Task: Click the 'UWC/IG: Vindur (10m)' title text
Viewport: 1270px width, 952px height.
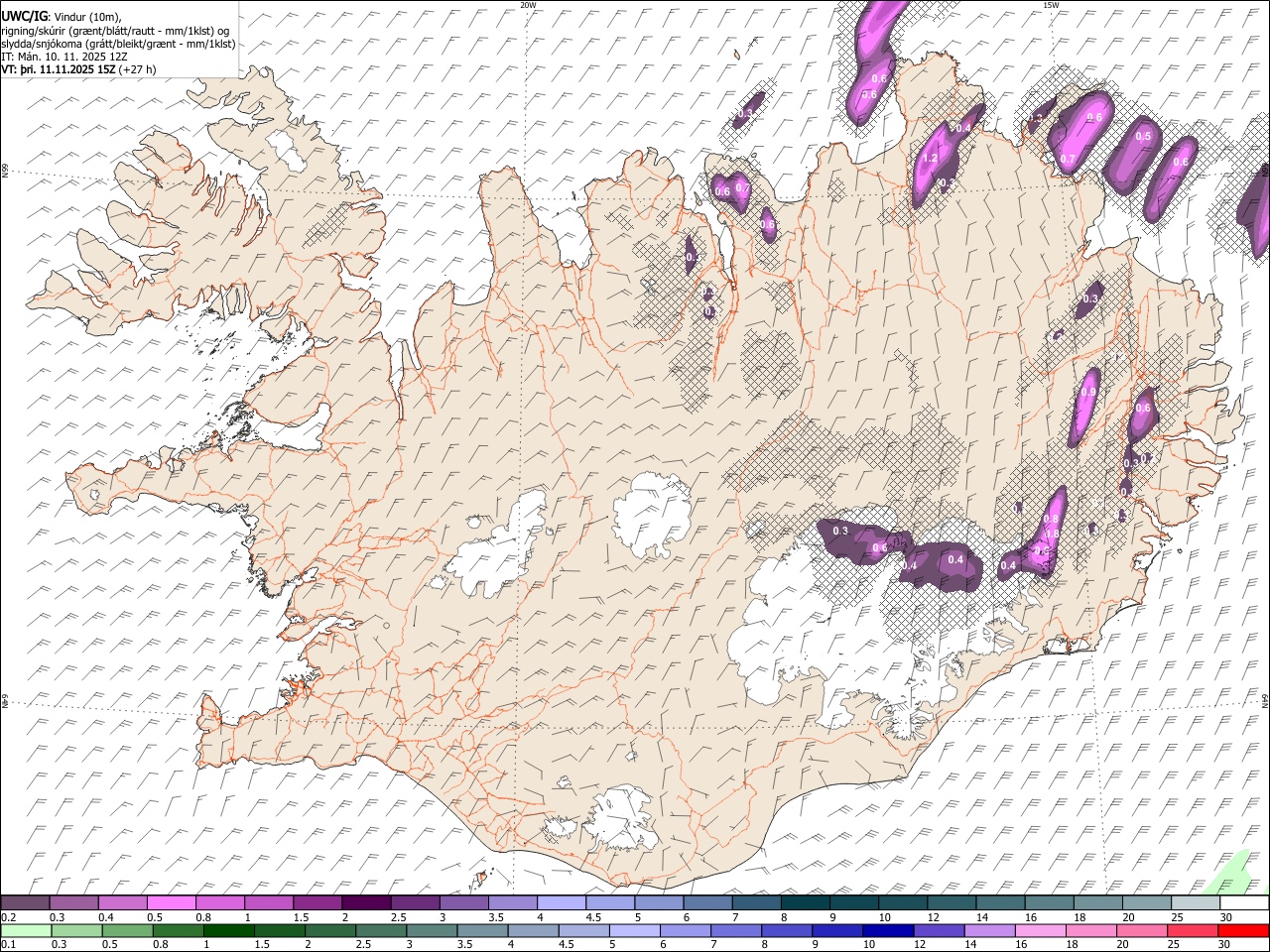Action: (62, 17)
